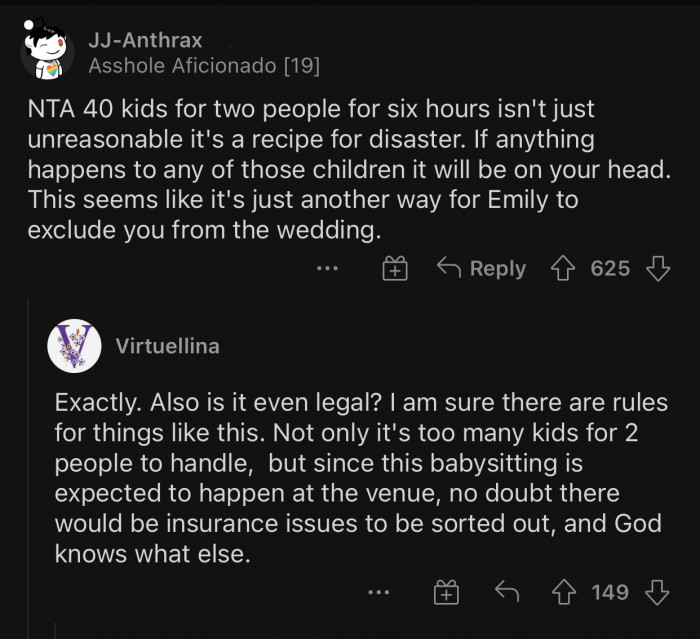
Task: Open more options on JJ-Anthrax's comment
Action: pyautogui.click(x=327, y=268)
